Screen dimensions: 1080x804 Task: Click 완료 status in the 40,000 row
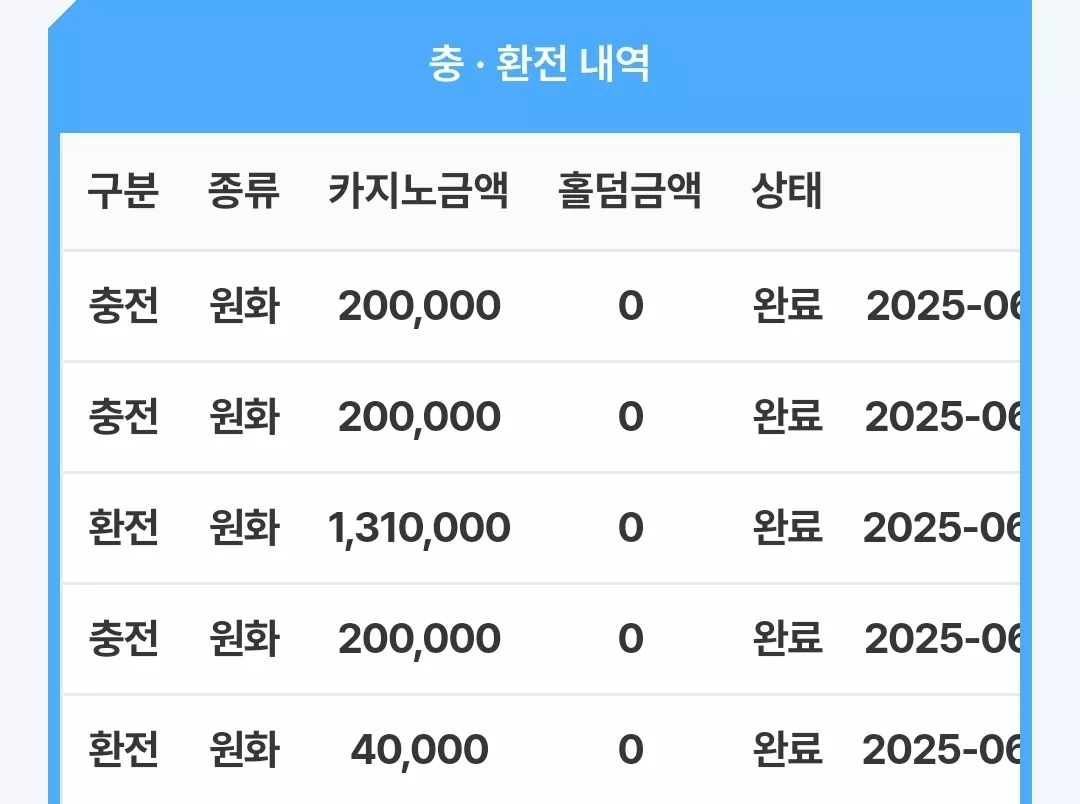787,750
